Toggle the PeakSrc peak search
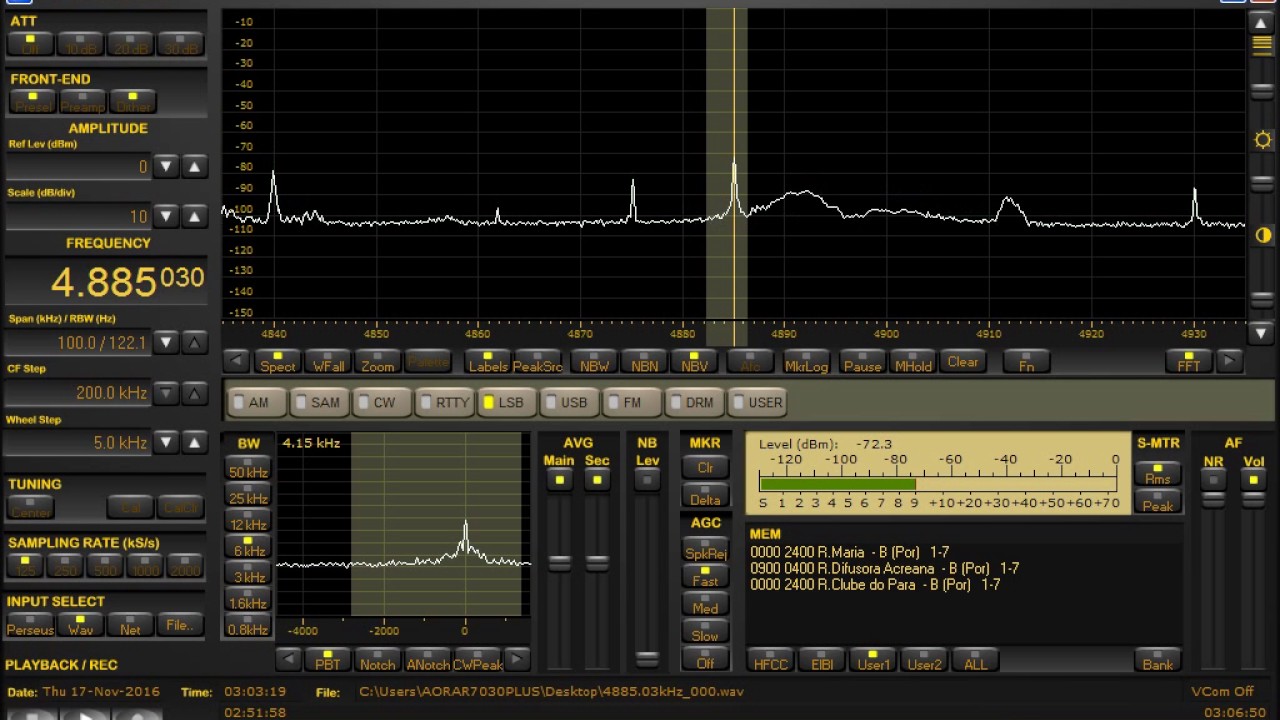Screen dimensions: 1280x720 [538, 362]
